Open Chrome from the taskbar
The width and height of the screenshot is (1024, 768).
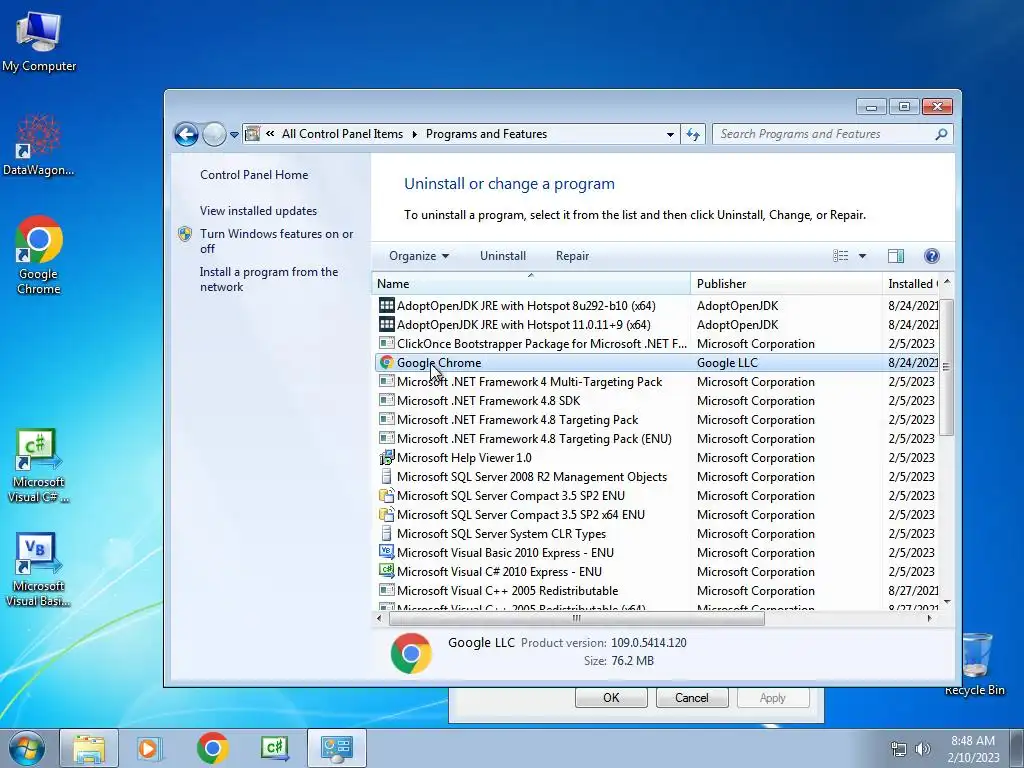tap(212, 748)
